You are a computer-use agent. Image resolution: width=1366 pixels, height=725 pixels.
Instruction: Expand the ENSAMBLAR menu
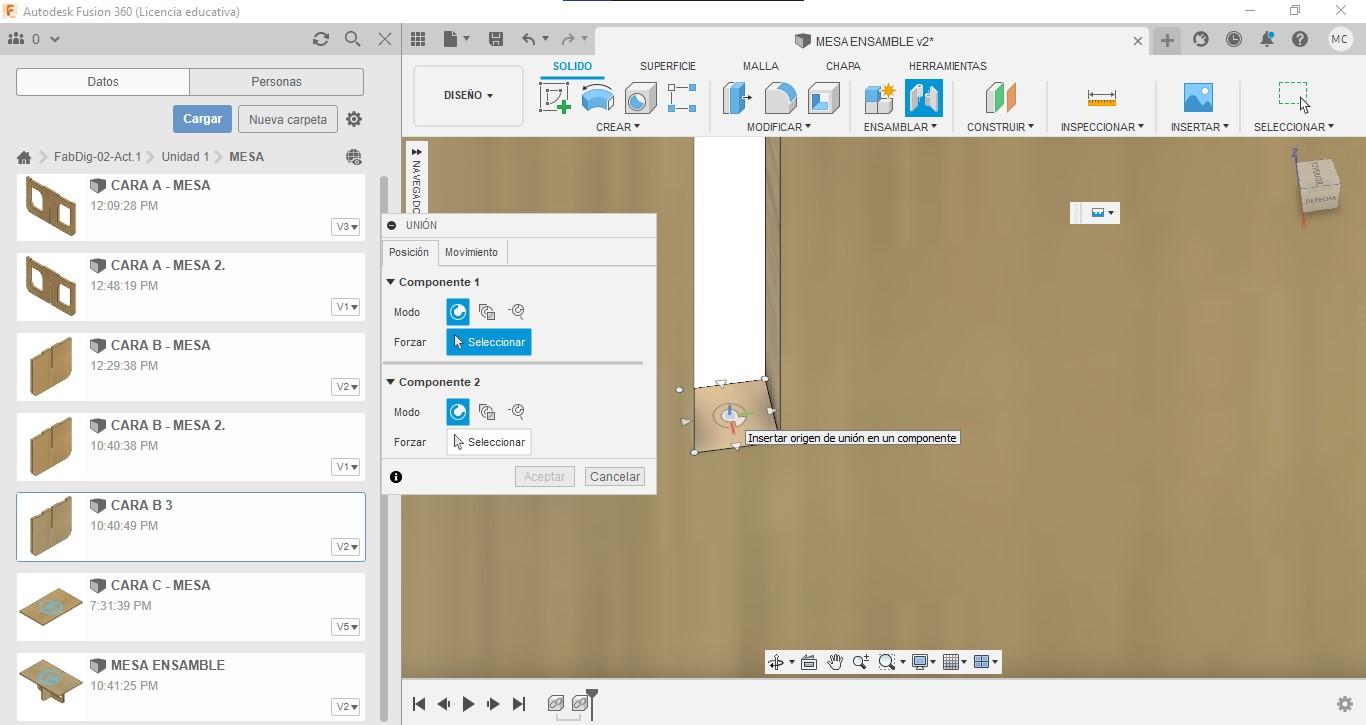coord(900,127)
